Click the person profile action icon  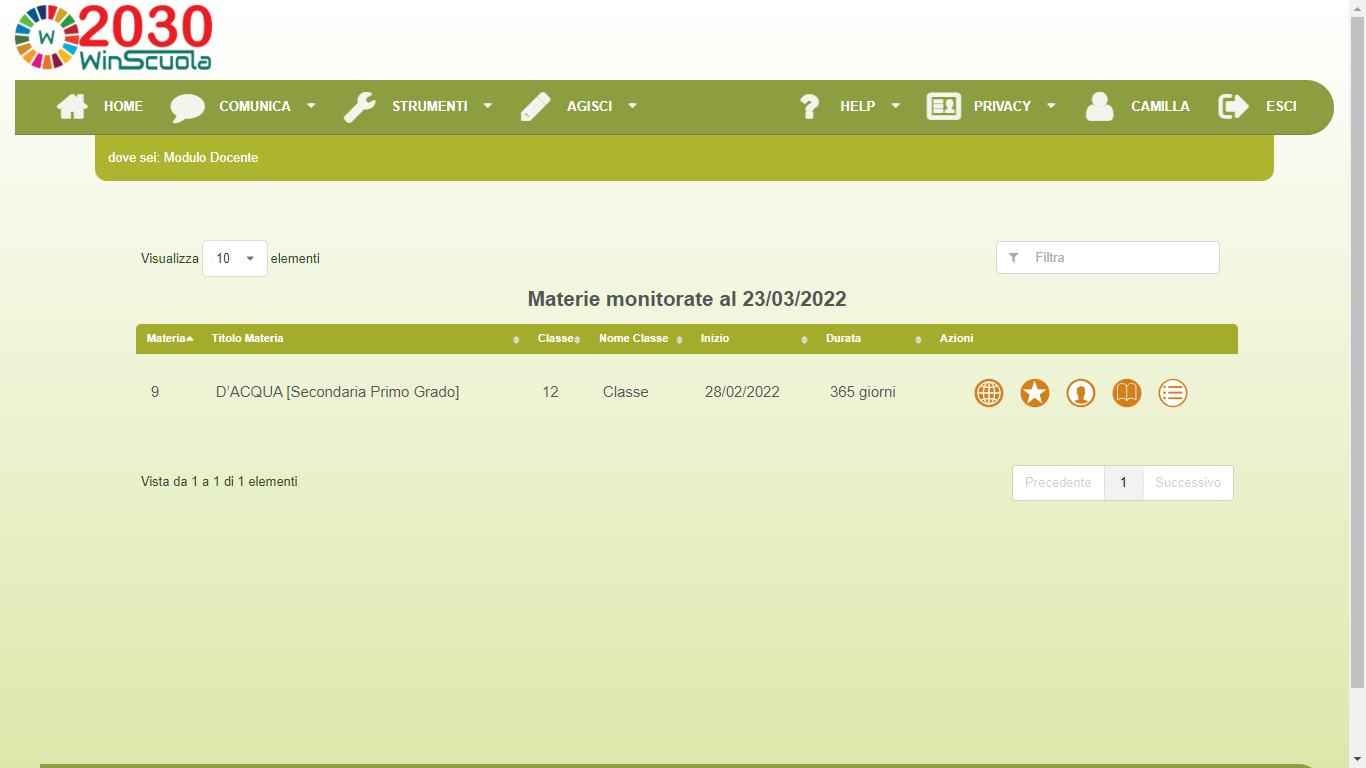(x=1081, y=393)
